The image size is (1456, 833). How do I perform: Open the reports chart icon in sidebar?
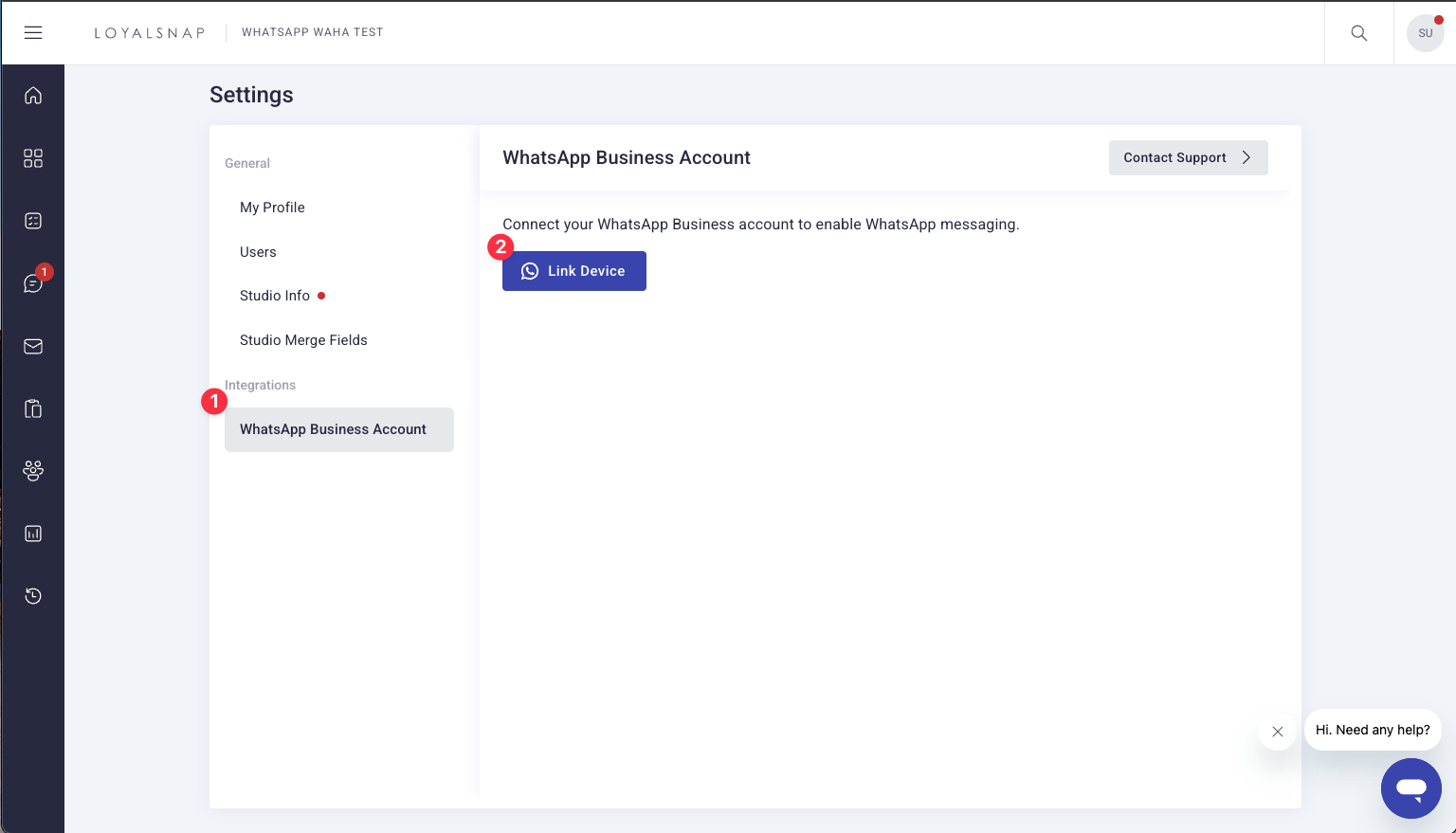tap(33, 534)
